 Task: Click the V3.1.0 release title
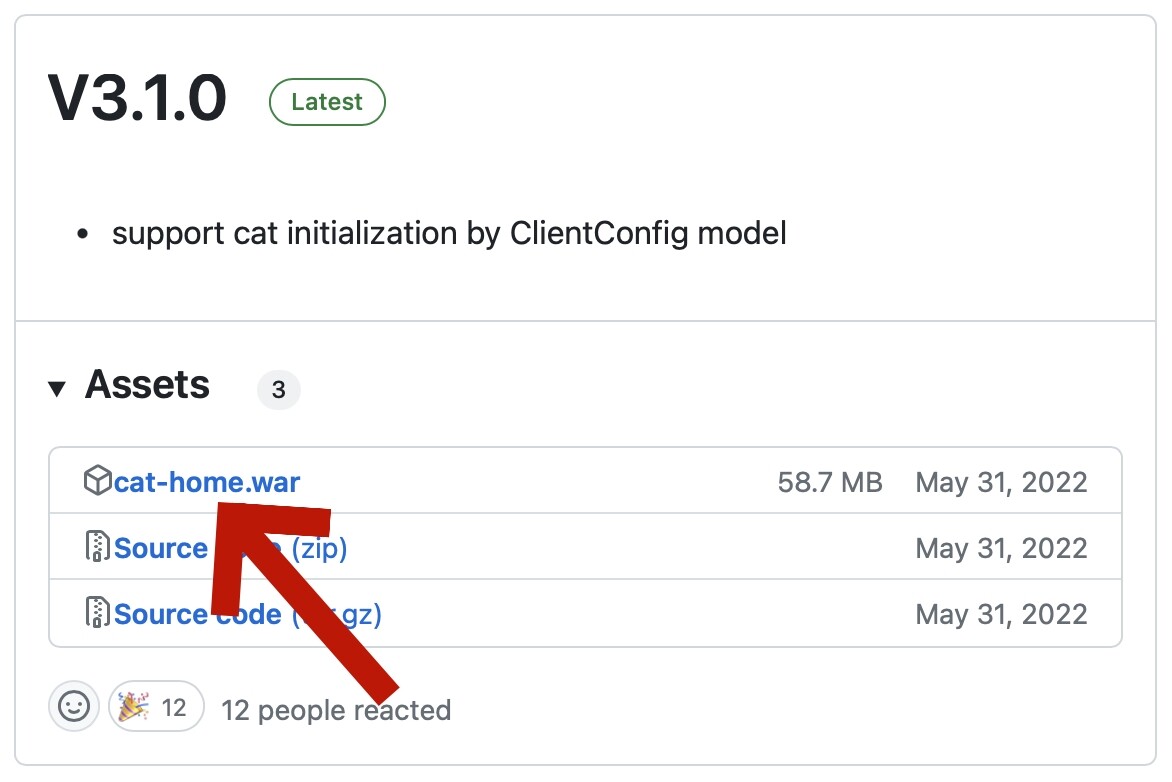[137, 100]
